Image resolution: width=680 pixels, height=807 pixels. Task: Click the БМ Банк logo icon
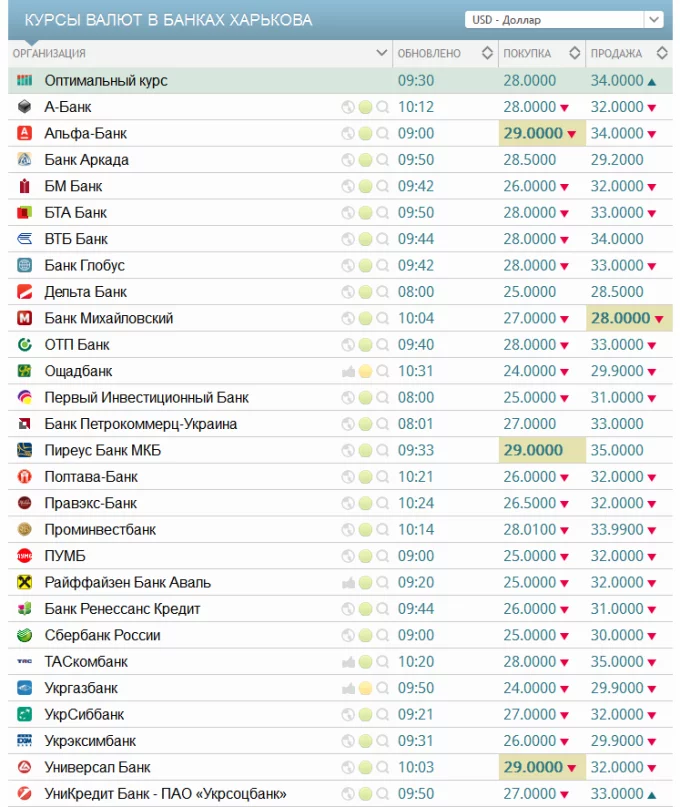(24, 186)
